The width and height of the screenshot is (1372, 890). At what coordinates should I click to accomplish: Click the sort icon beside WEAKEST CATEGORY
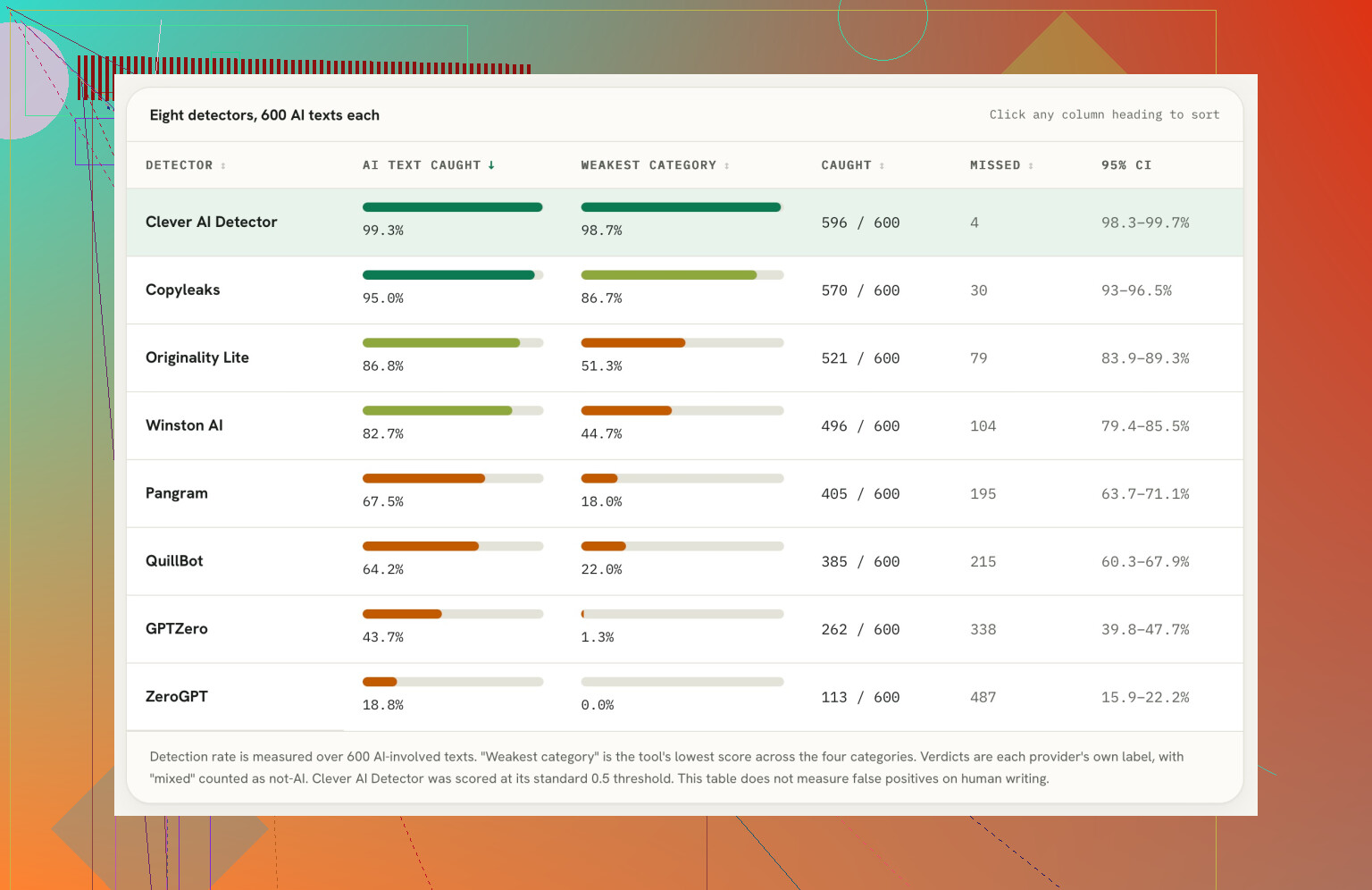727,165
